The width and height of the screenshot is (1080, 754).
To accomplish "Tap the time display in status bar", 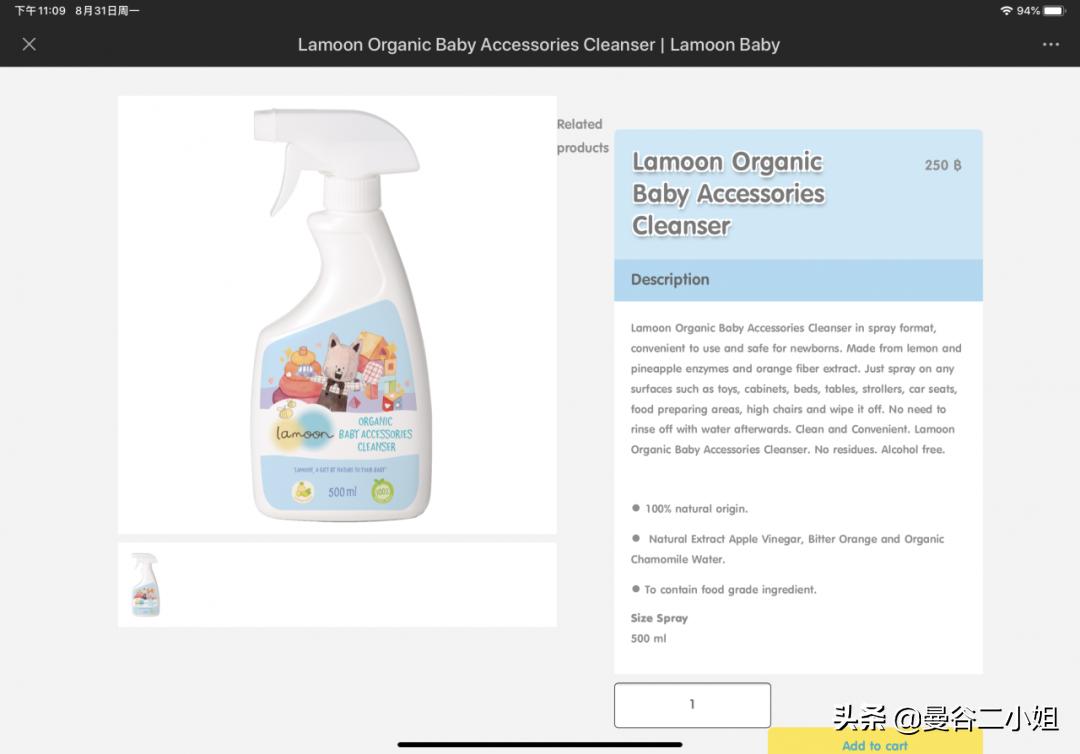I will coord(40,11).
